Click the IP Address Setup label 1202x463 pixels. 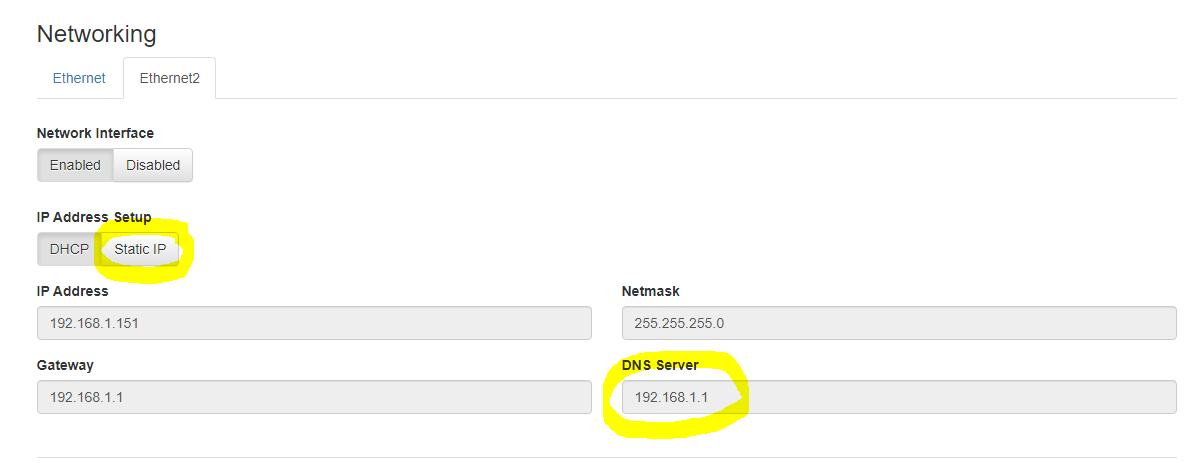[94, 217]
